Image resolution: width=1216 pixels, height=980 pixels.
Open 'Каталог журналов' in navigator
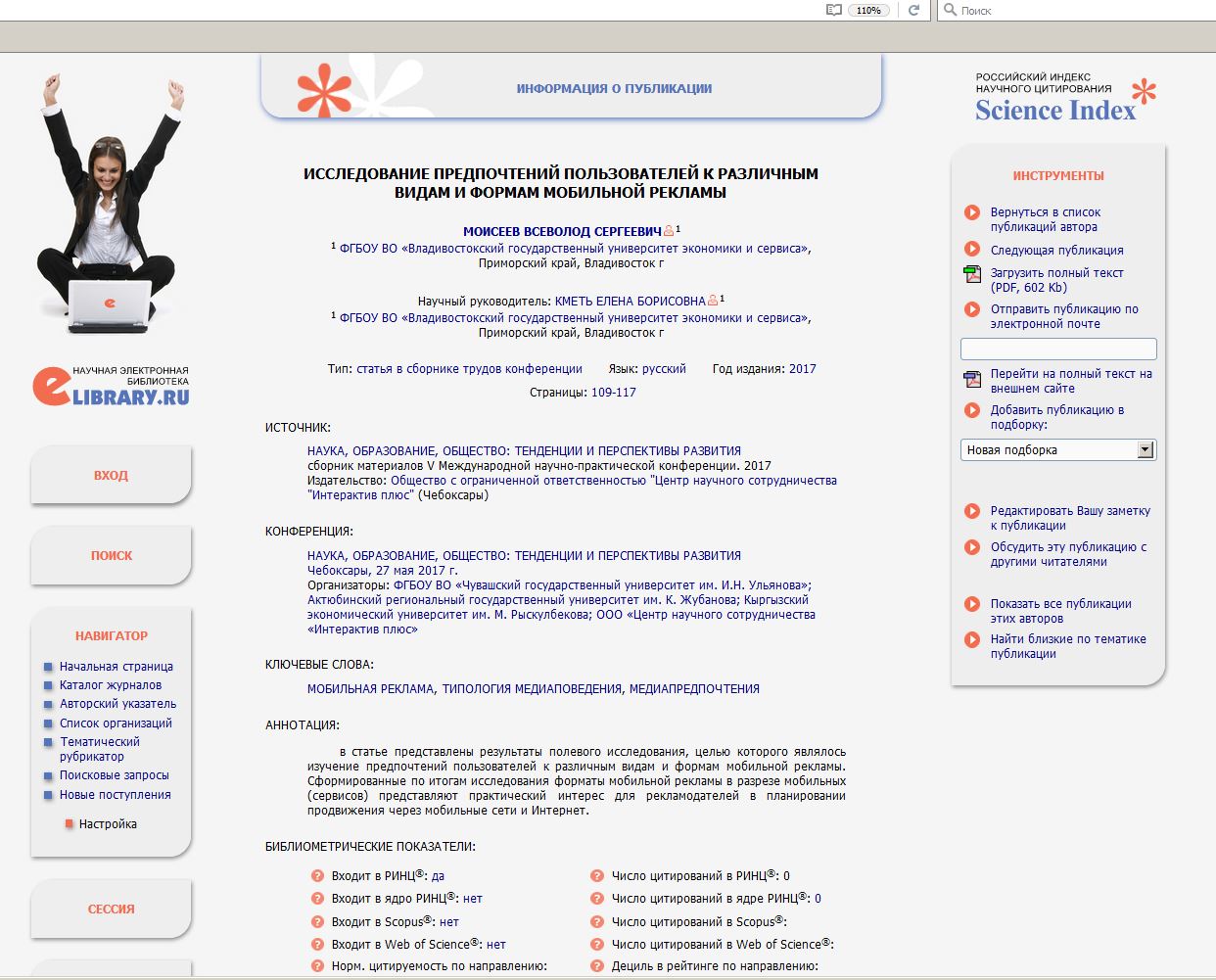coord(111,685)
